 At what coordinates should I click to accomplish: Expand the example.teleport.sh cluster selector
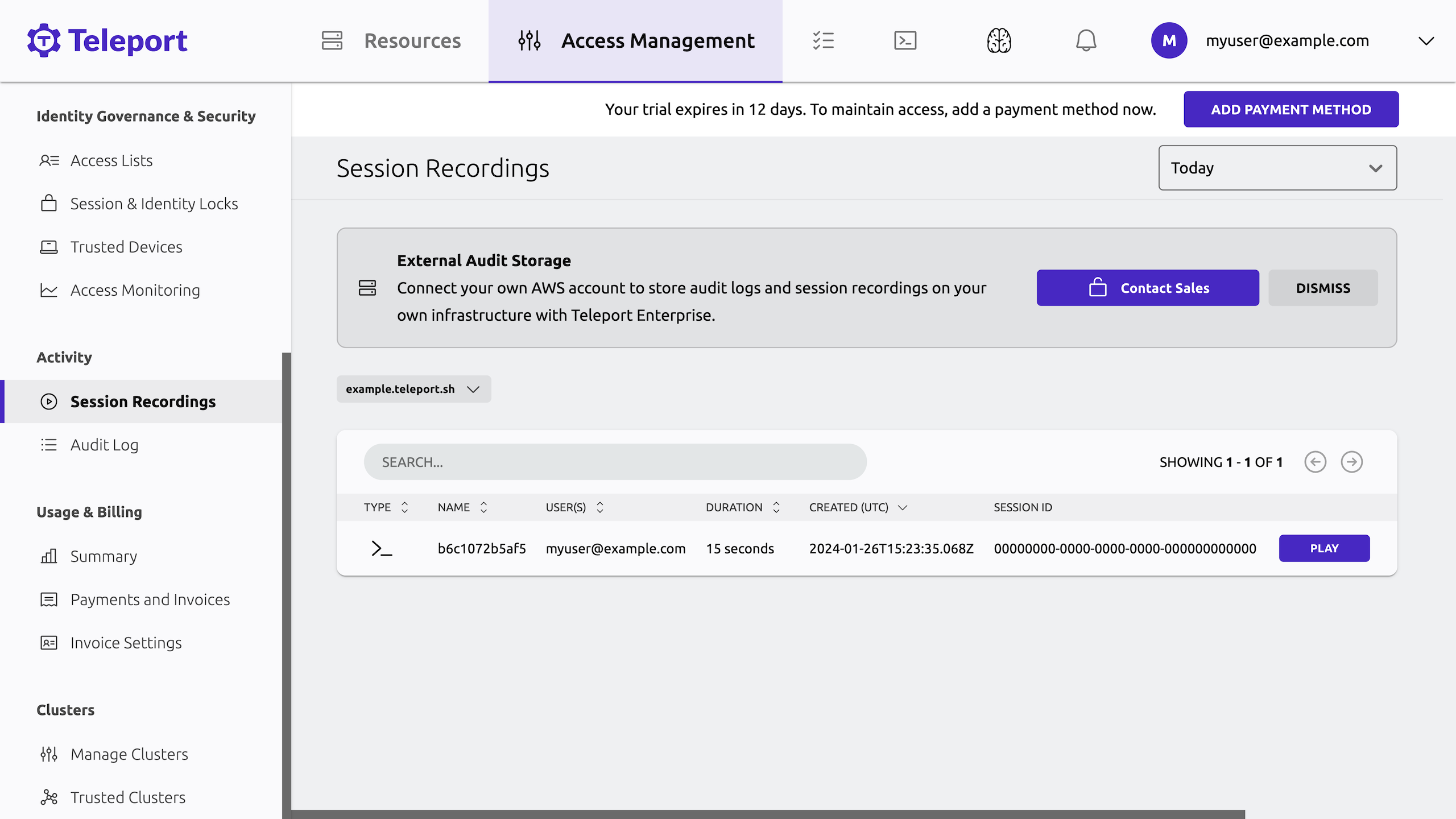pyautogui.click(x=413, y=389)
